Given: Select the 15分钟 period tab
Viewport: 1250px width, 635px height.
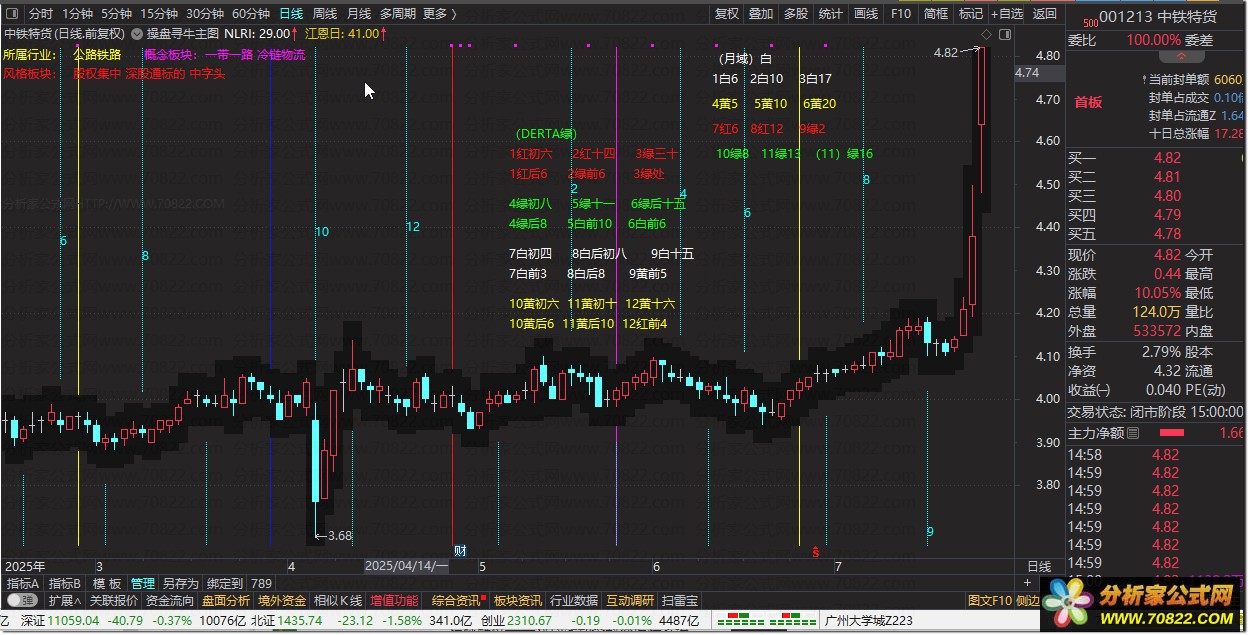Looking at the screenshot, I should tap(159, 14).
